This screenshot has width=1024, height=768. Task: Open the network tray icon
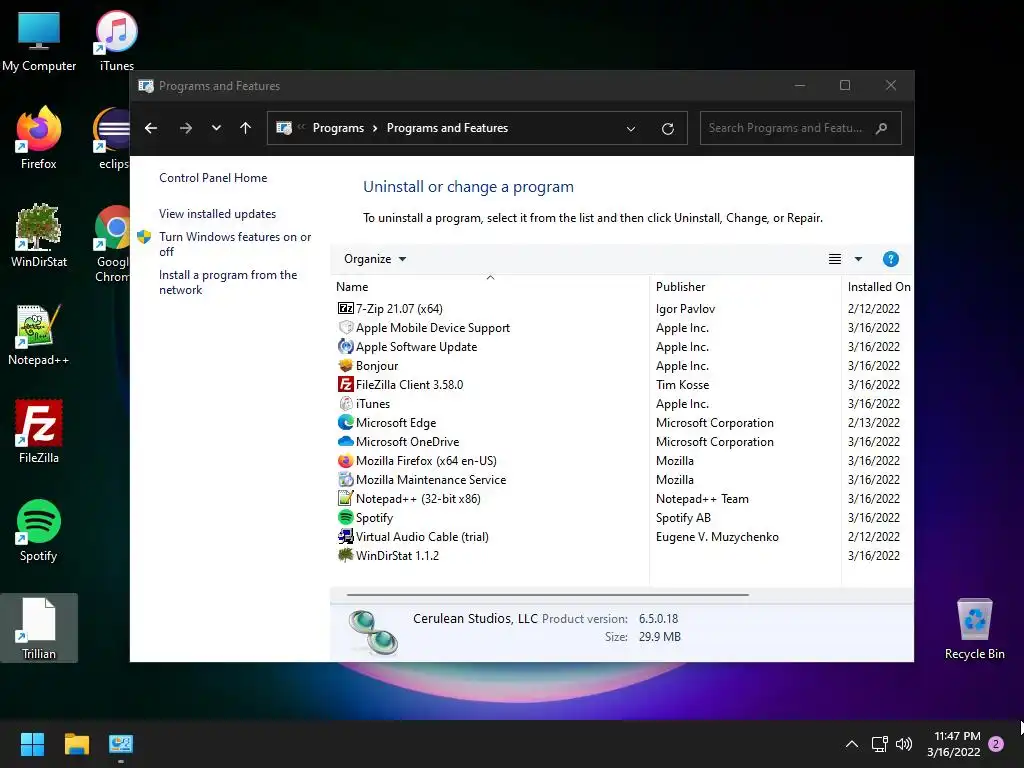[x=880, y=744]
